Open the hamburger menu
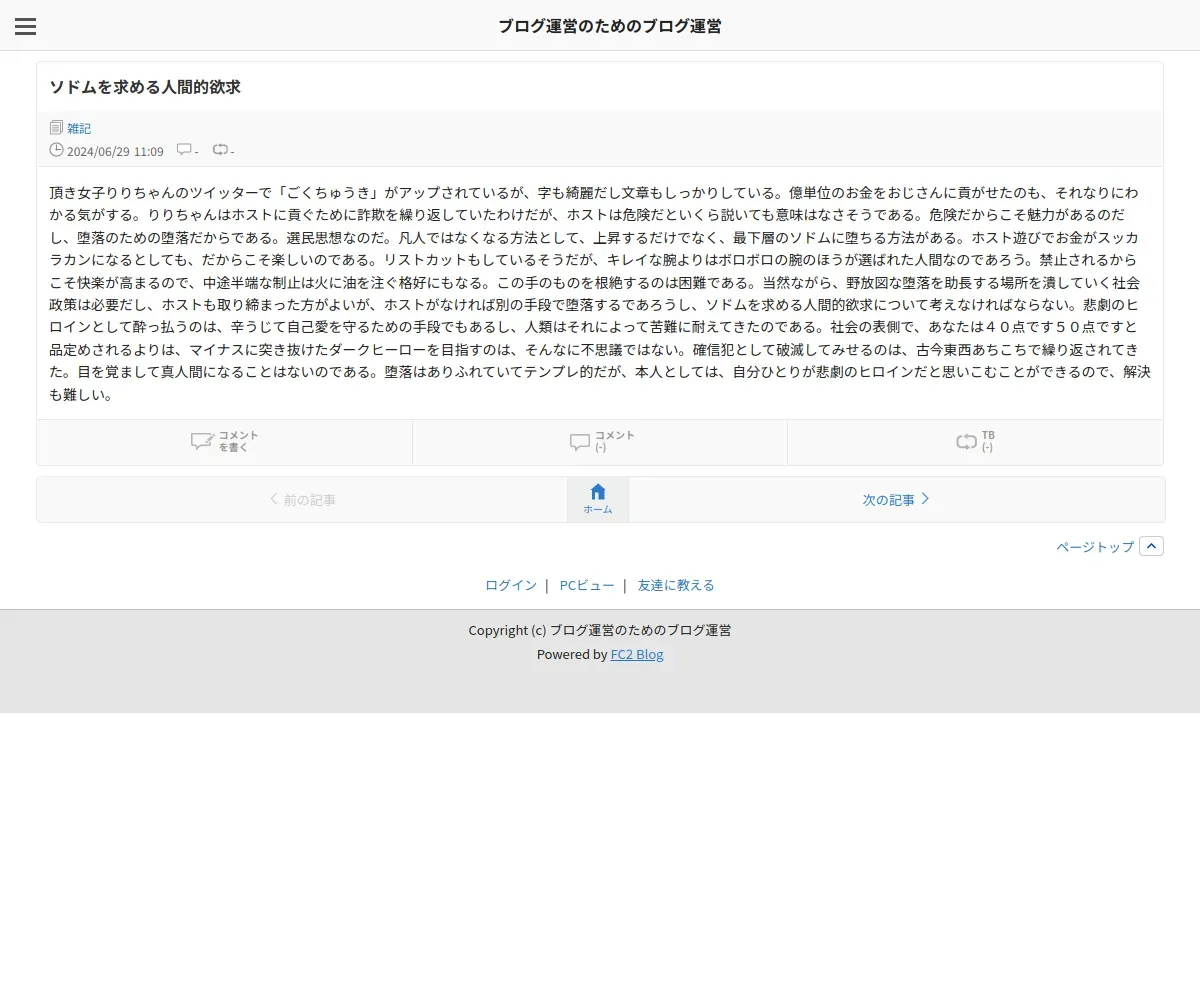The width and height of the screenshot is (1200, 1000). 26,26
